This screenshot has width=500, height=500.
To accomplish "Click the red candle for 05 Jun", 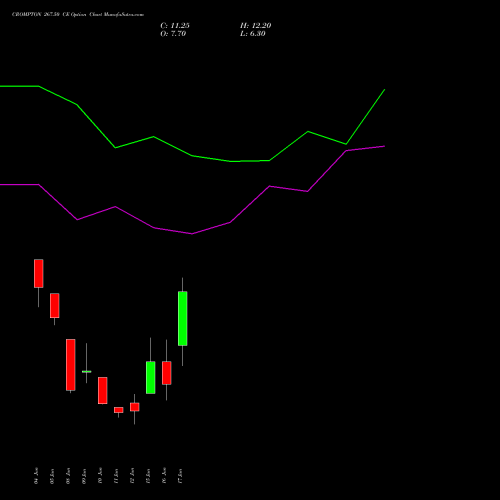I will pyautogui.click(x=55, y=305).
